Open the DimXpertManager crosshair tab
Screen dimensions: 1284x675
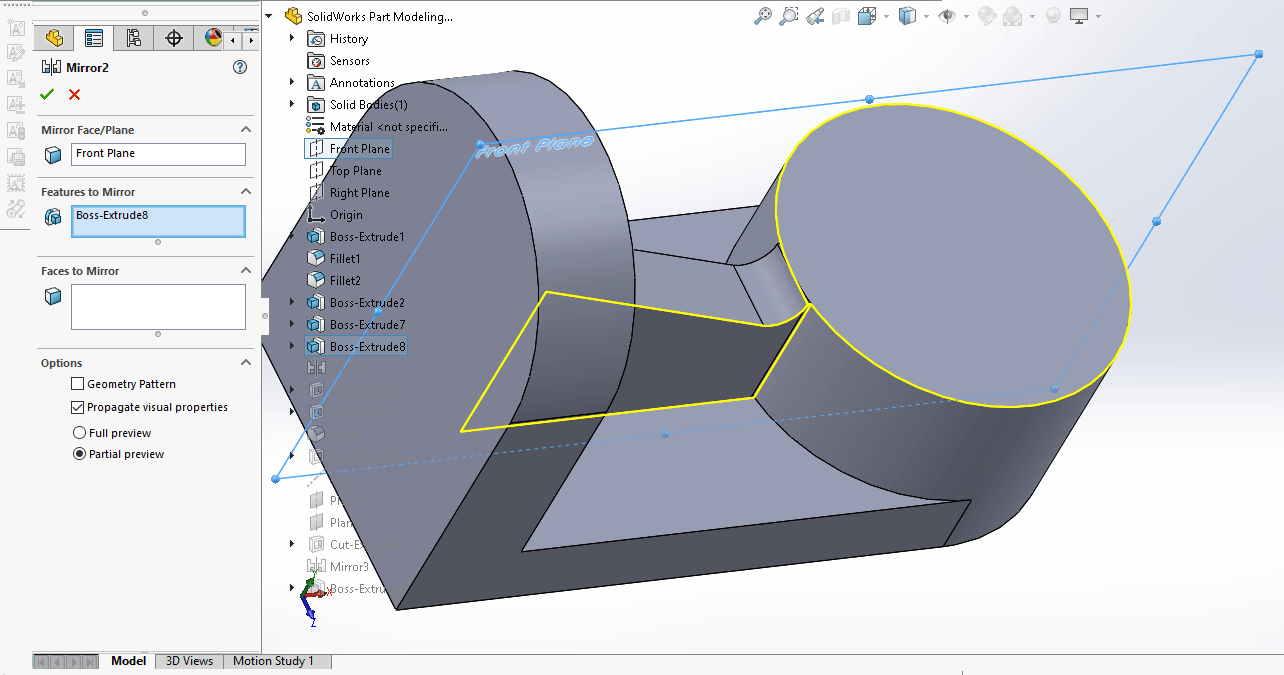pos(174,38)
